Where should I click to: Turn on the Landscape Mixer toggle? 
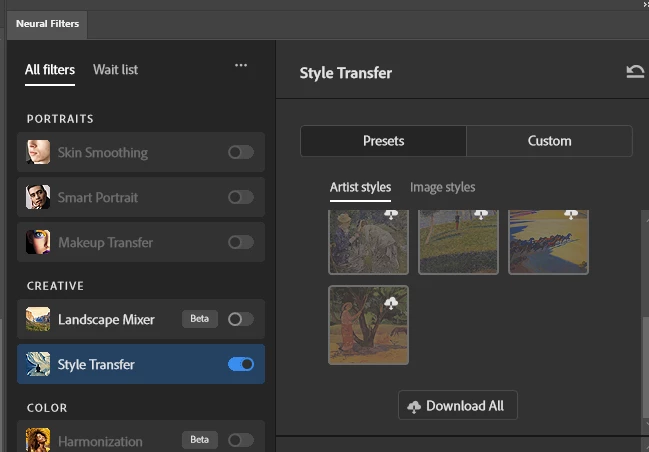point(241,319)
